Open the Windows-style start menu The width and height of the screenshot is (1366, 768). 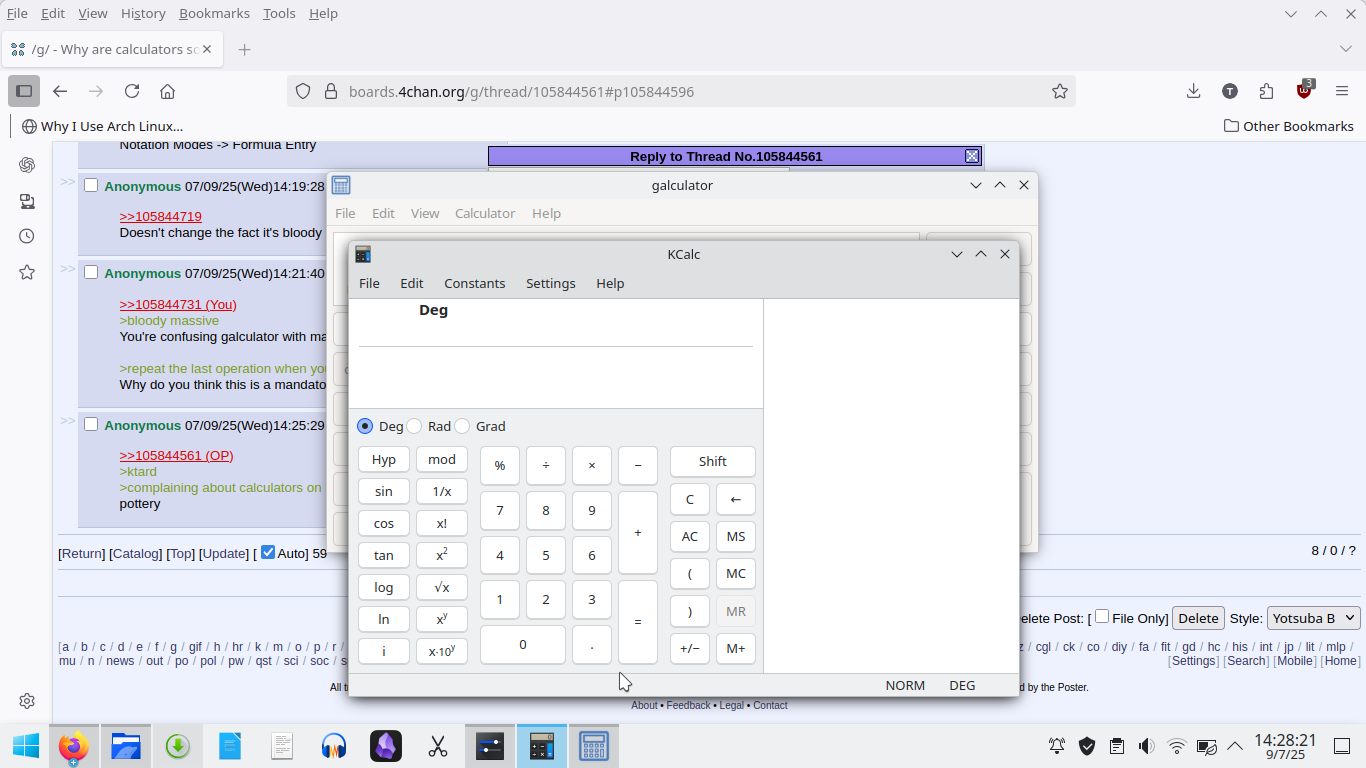25,746
